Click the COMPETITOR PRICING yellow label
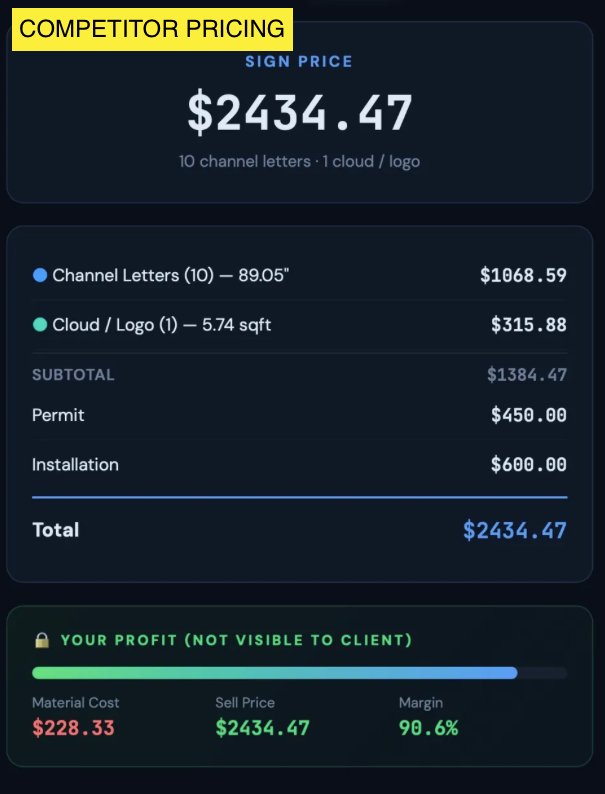 click(153, 30)
